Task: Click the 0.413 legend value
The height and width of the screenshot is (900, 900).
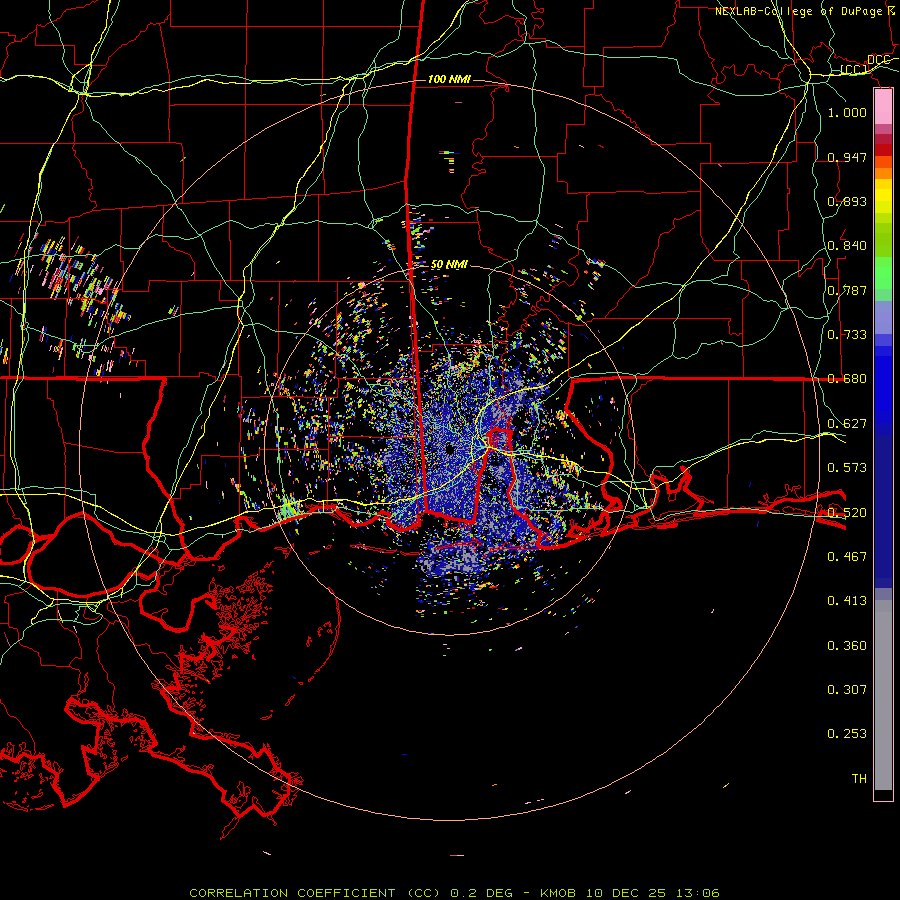Action: [847, 601]
